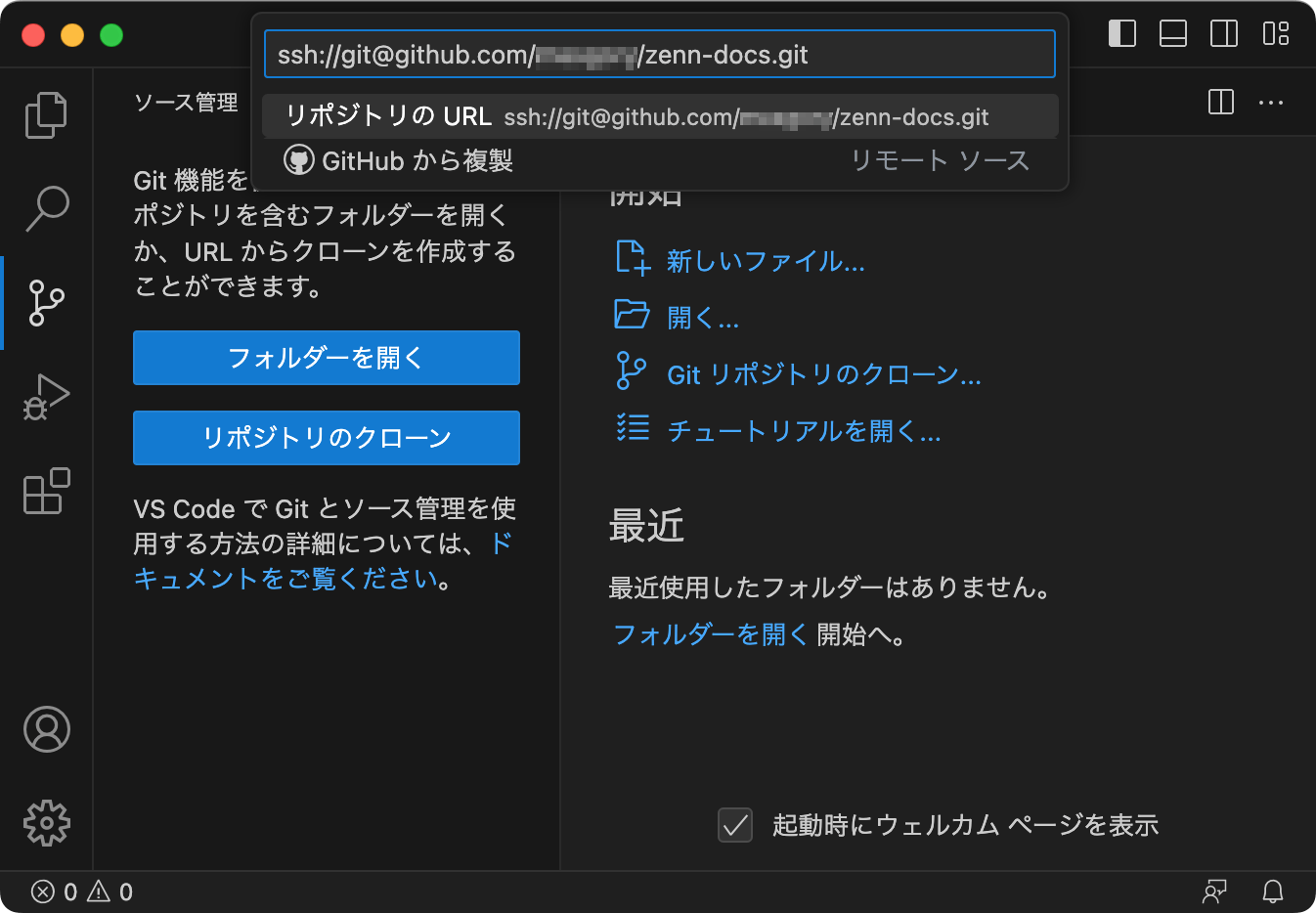Click フォルダーを開く link under 最近
The image size is (1316, 913).
[x=711, y=634]
